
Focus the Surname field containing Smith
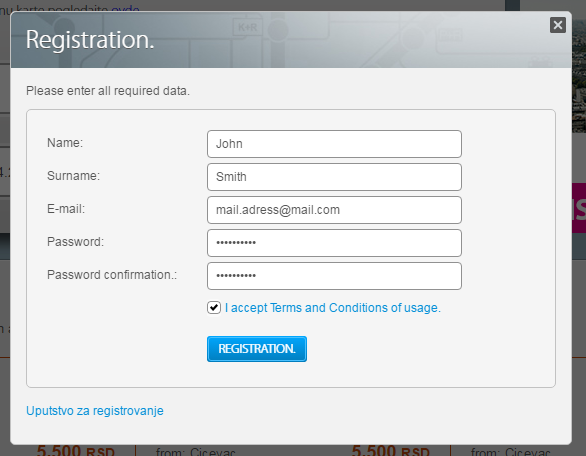(334, 177)
